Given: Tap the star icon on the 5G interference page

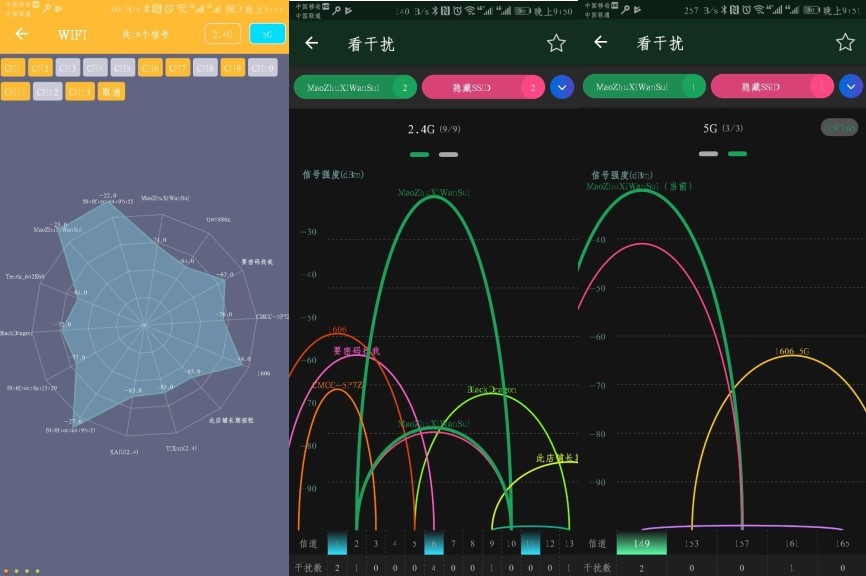Looking at the screenshot, I should (x=845, y=43).
